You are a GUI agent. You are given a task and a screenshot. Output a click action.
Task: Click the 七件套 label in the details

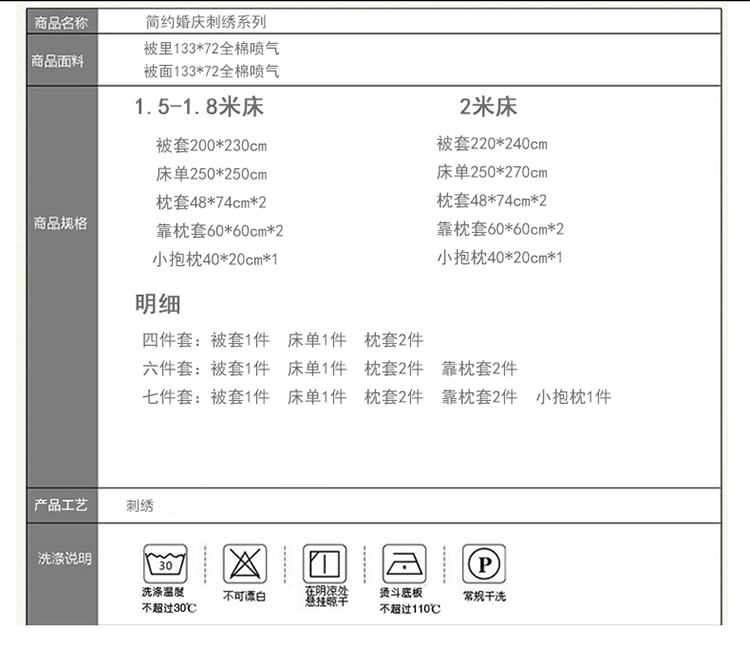tap(172, 397)
